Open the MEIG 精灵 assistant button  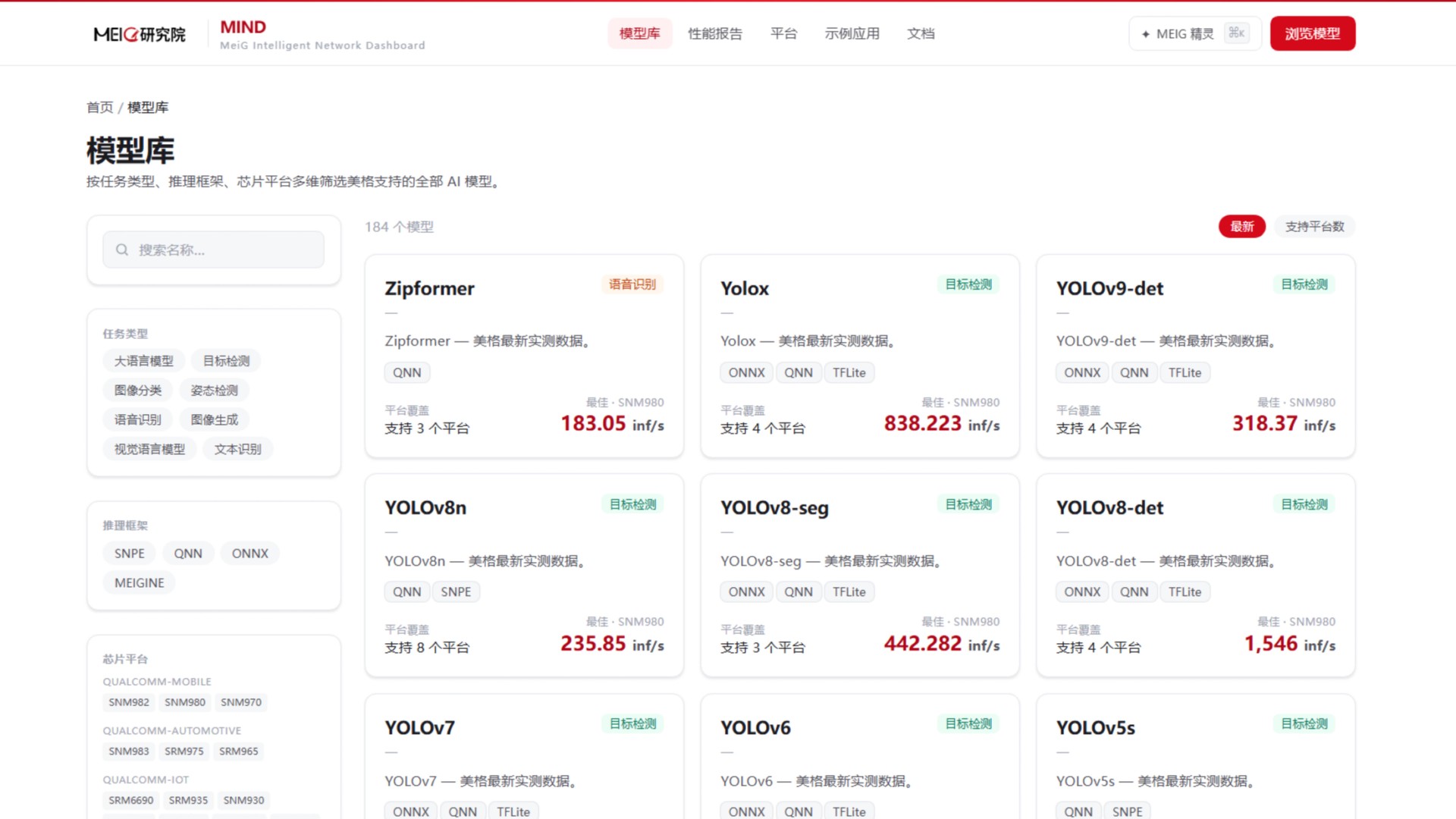1194,33
